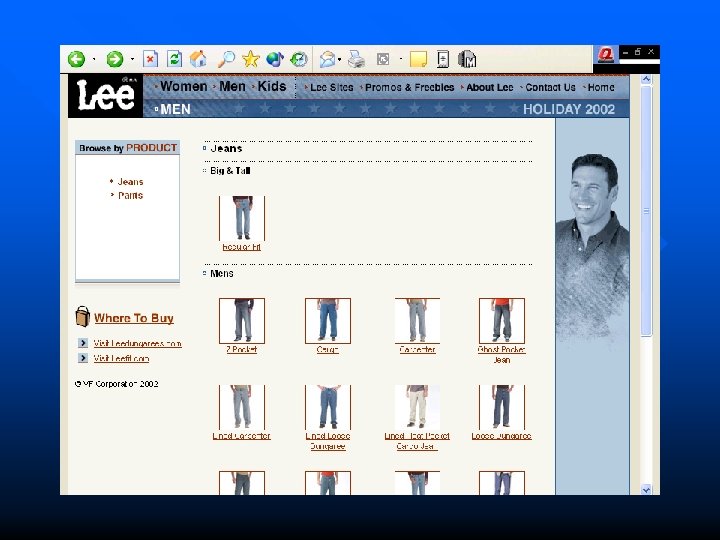Click the scrollbar up arrow

pyautogui.click(x=646, y=79)
